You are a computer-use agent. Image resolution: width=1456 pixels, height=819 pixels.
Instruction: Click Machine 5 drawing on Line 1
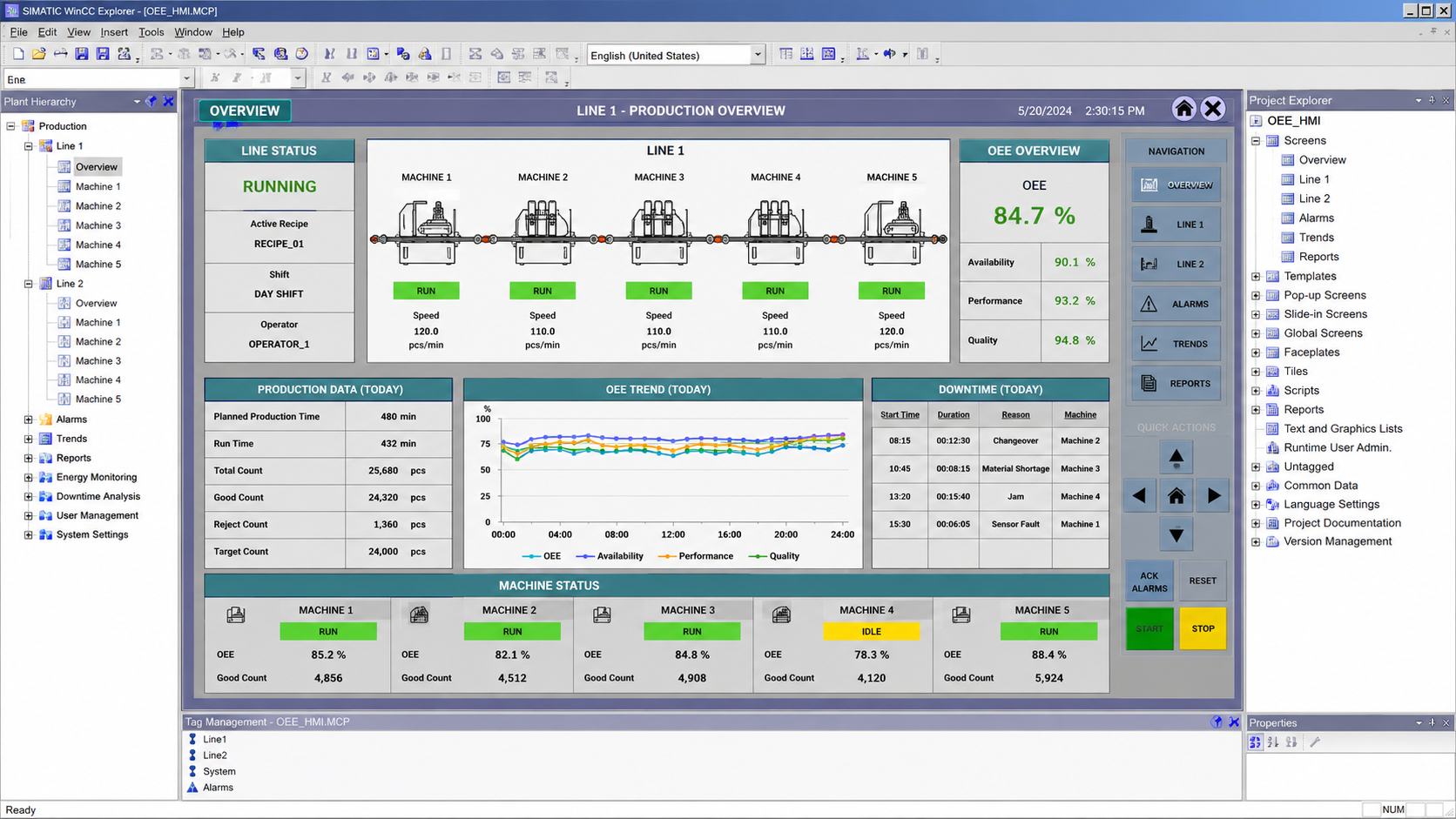click(x=892, y=232)
